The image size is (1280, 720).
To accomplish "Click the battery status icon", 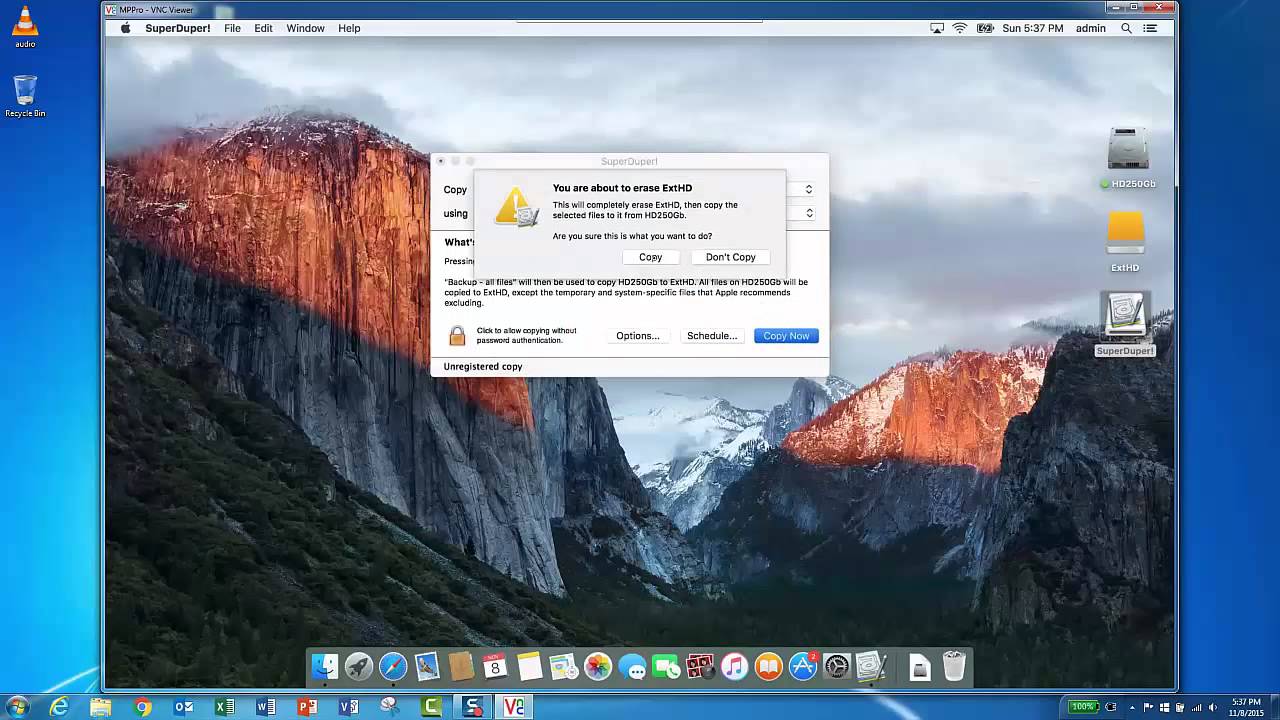I will 984,28.
